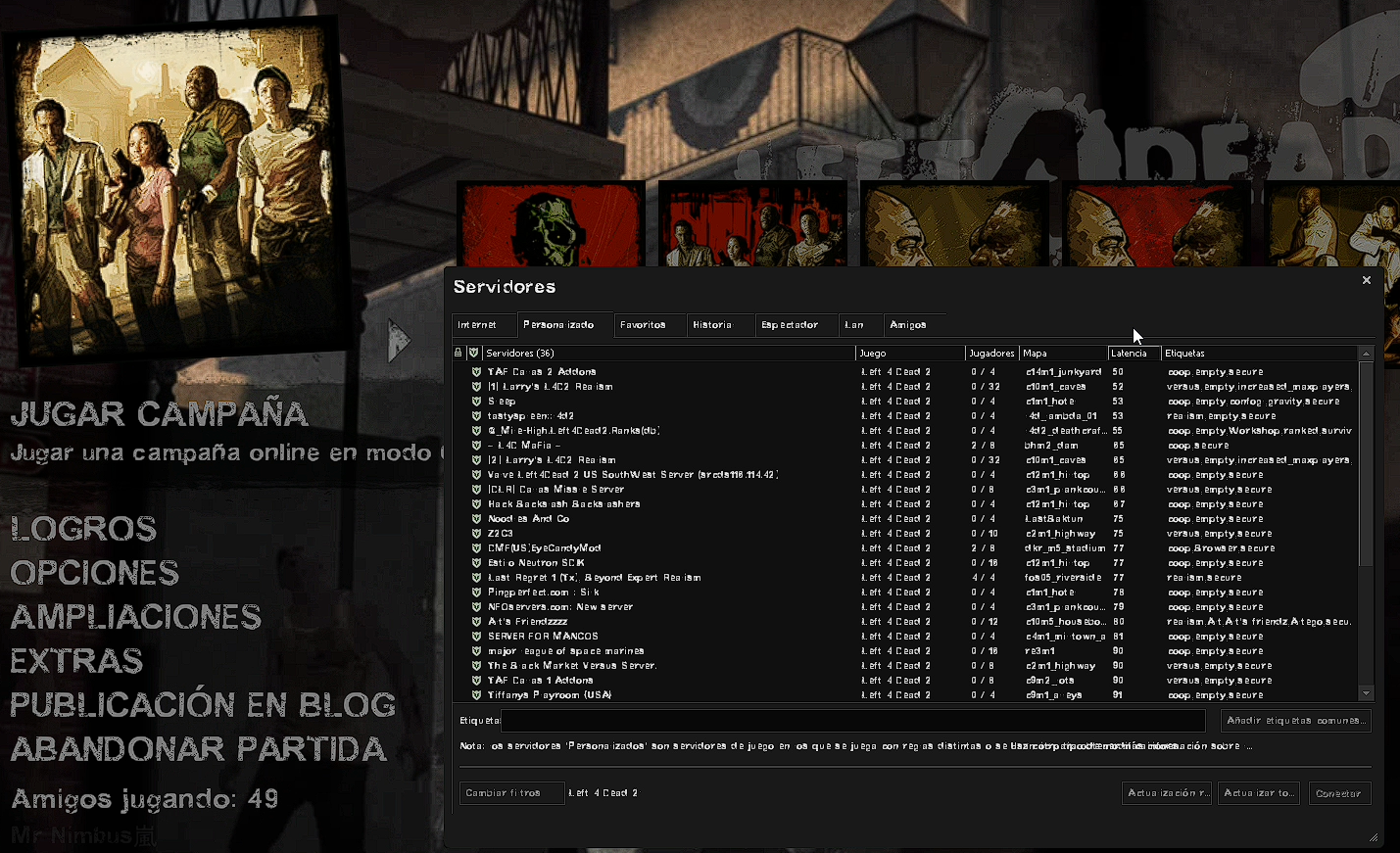Click the shield icon beside Pingperfect.com server

pos(476,592)
